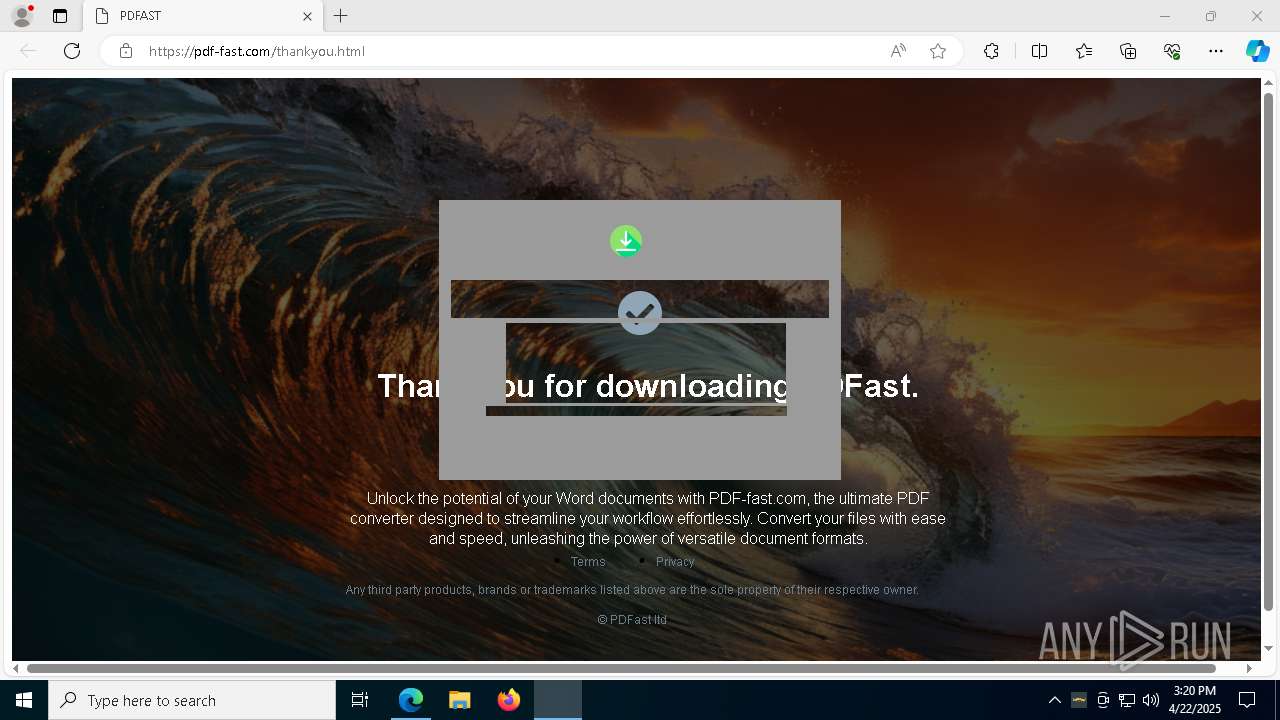1280x720 pixels.
Task: Click the © PDFast ltd text
Action: click(632, 620)
